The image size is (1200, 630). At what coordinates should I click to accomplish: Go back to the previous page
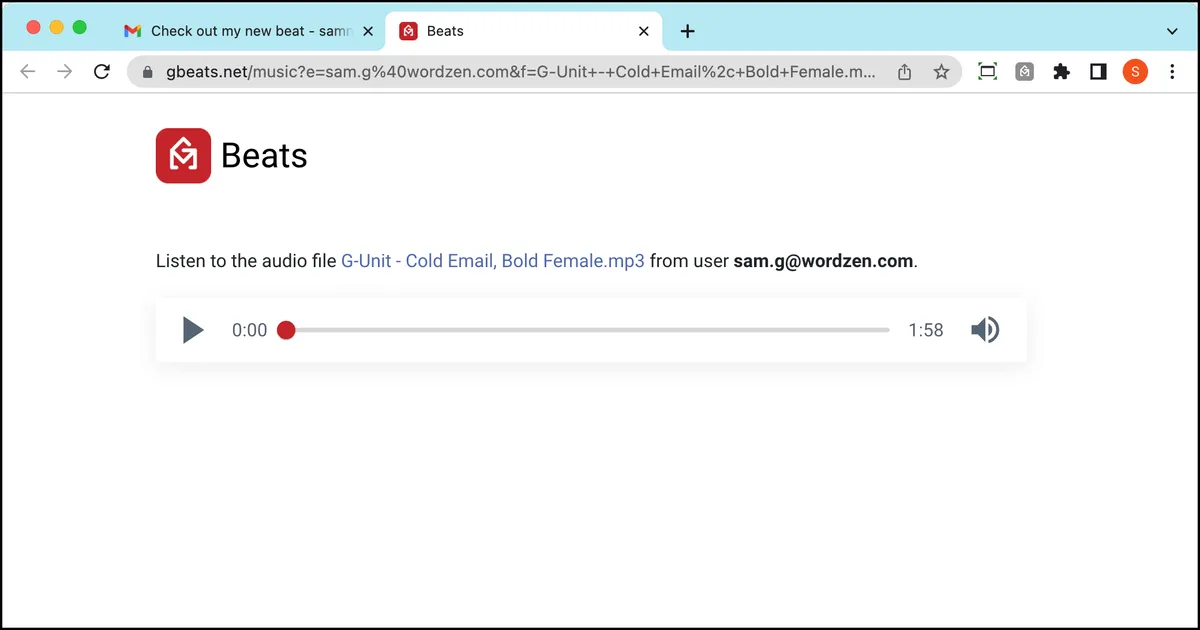coord(28,72)
